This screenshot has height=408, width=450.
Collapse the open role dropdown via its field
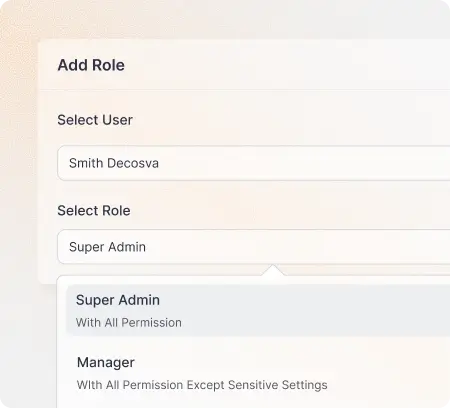[254, 247]
